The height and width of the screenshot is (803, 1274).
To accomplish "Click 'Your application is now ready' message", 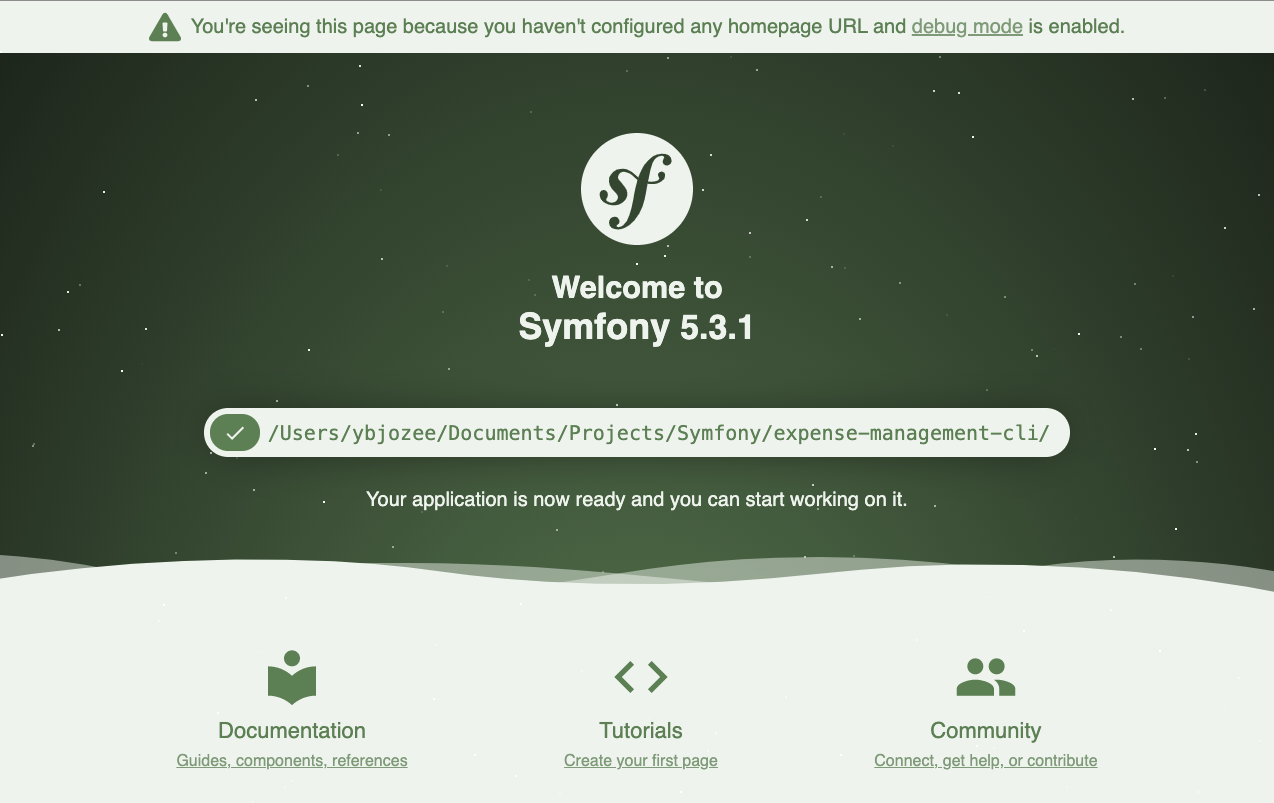I will (x=637, y=499).
